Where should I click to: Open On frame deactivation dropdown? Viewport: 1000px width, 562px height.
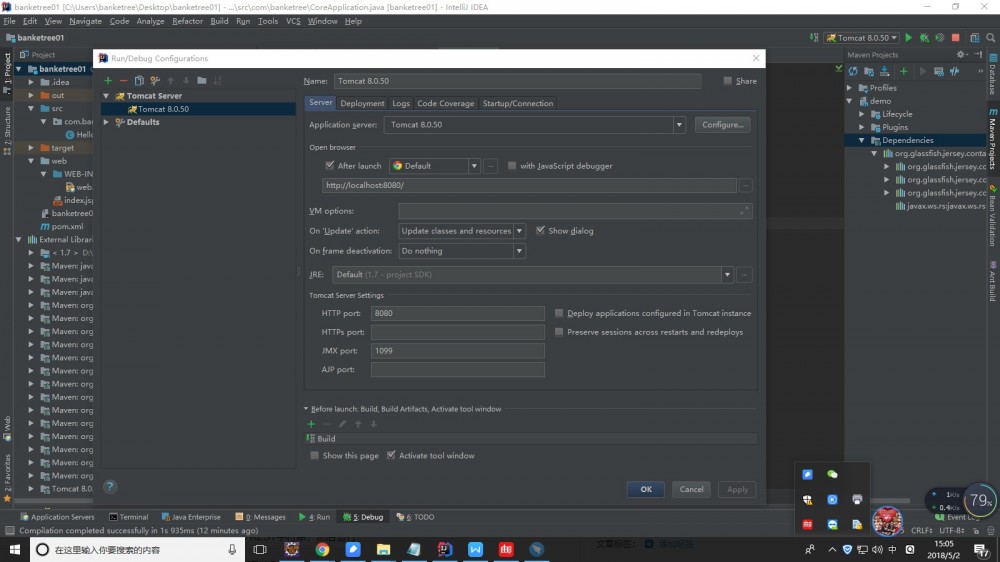tap(519, 251)
